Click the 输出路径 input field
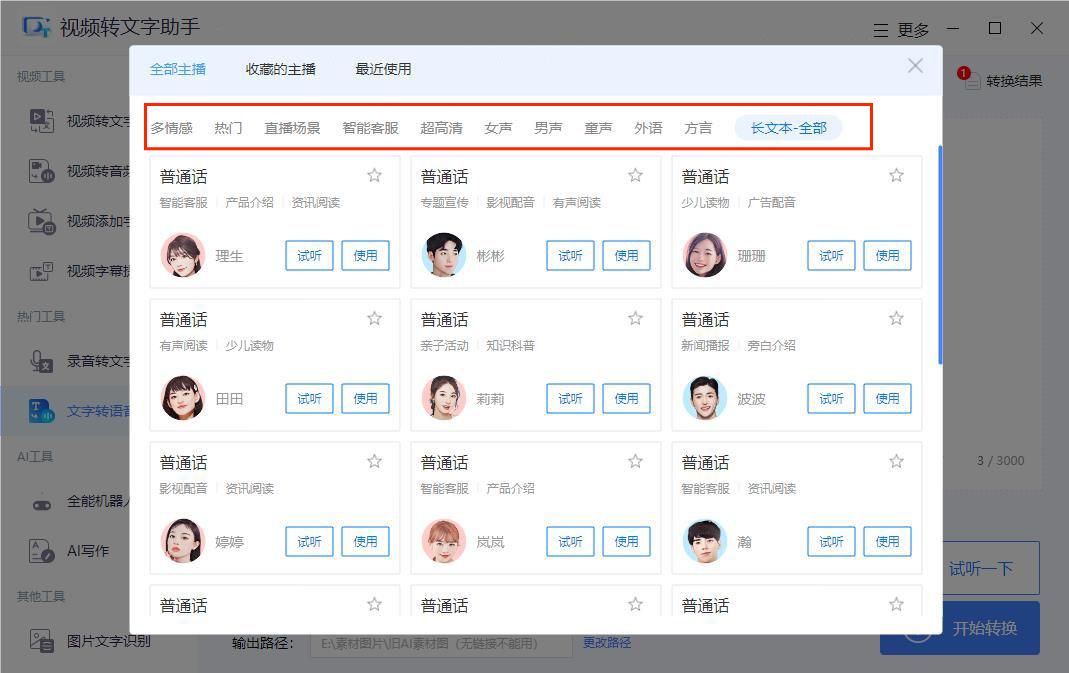1069x673 pixels. point(441,643)
